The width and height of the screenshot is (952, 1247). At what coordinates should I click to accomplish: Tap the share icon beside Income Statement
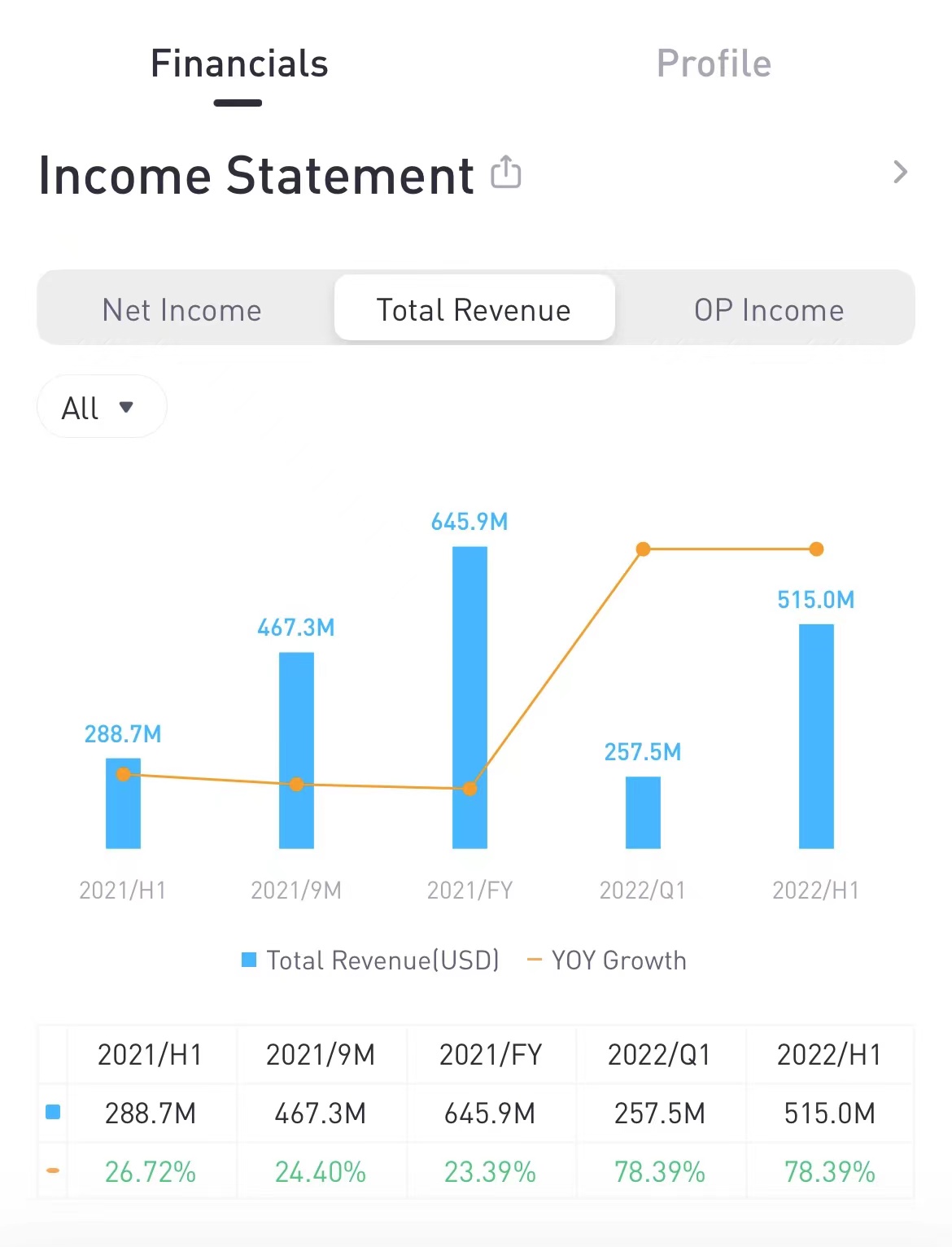[506, 172]
